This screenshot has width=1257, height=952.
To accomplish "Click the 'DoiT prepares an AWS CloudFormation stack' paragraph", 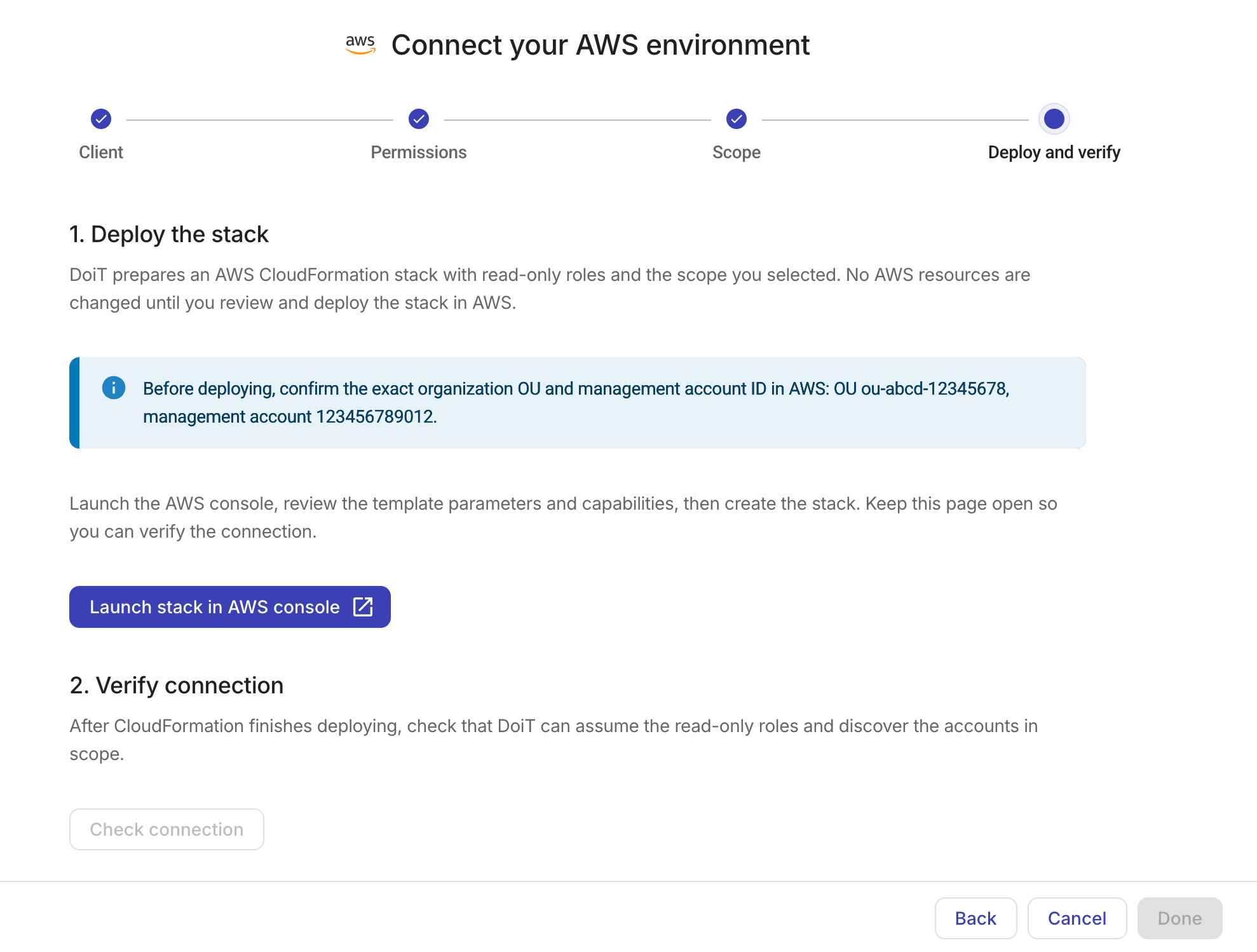I will [x=550, y=289].
